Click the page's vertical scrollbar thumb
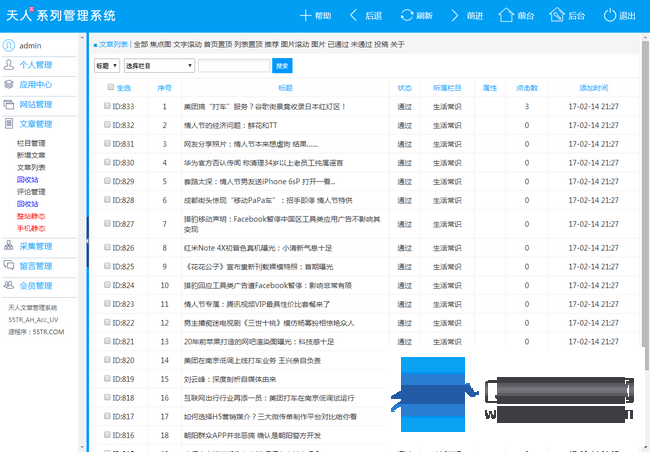This screenshot has height=452, width=650. tap(646, 205)
